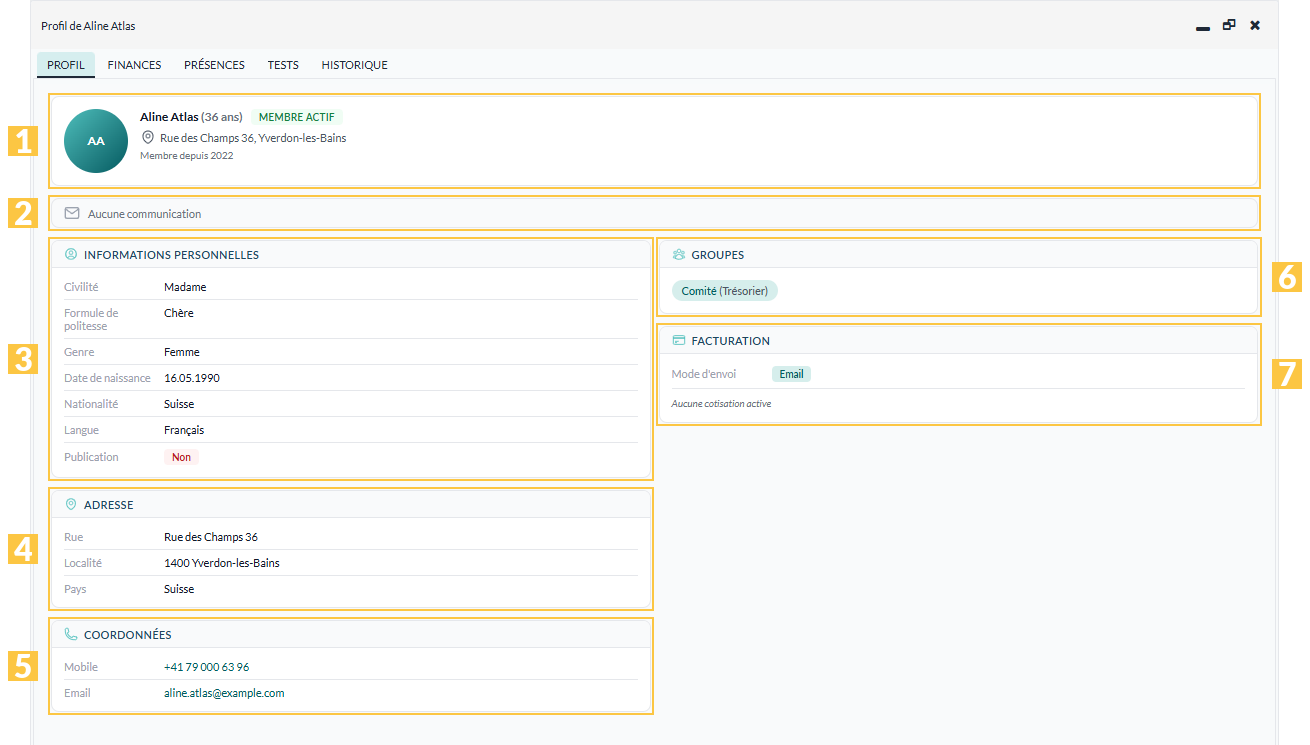Click the Rue value in Adresse section

211,537
